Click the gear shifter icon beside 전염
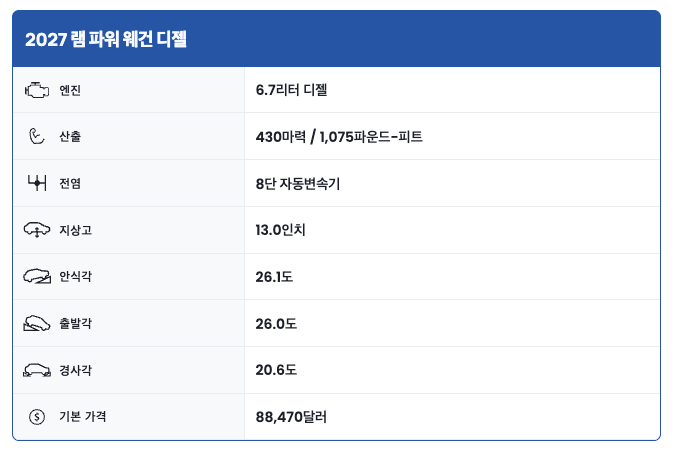The image size is (673, 454). pyautogui.click(x=37, y=183)
